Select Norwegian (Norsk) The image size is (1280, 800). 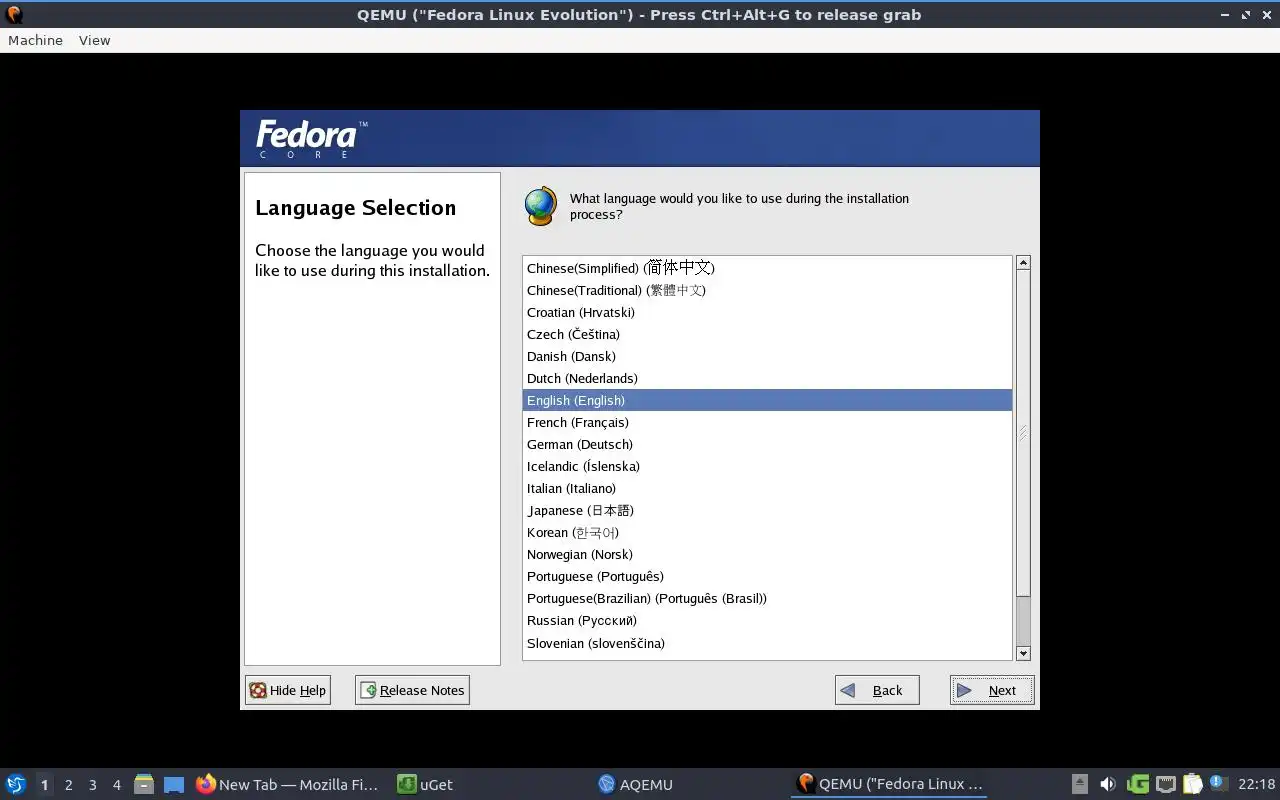767,554
